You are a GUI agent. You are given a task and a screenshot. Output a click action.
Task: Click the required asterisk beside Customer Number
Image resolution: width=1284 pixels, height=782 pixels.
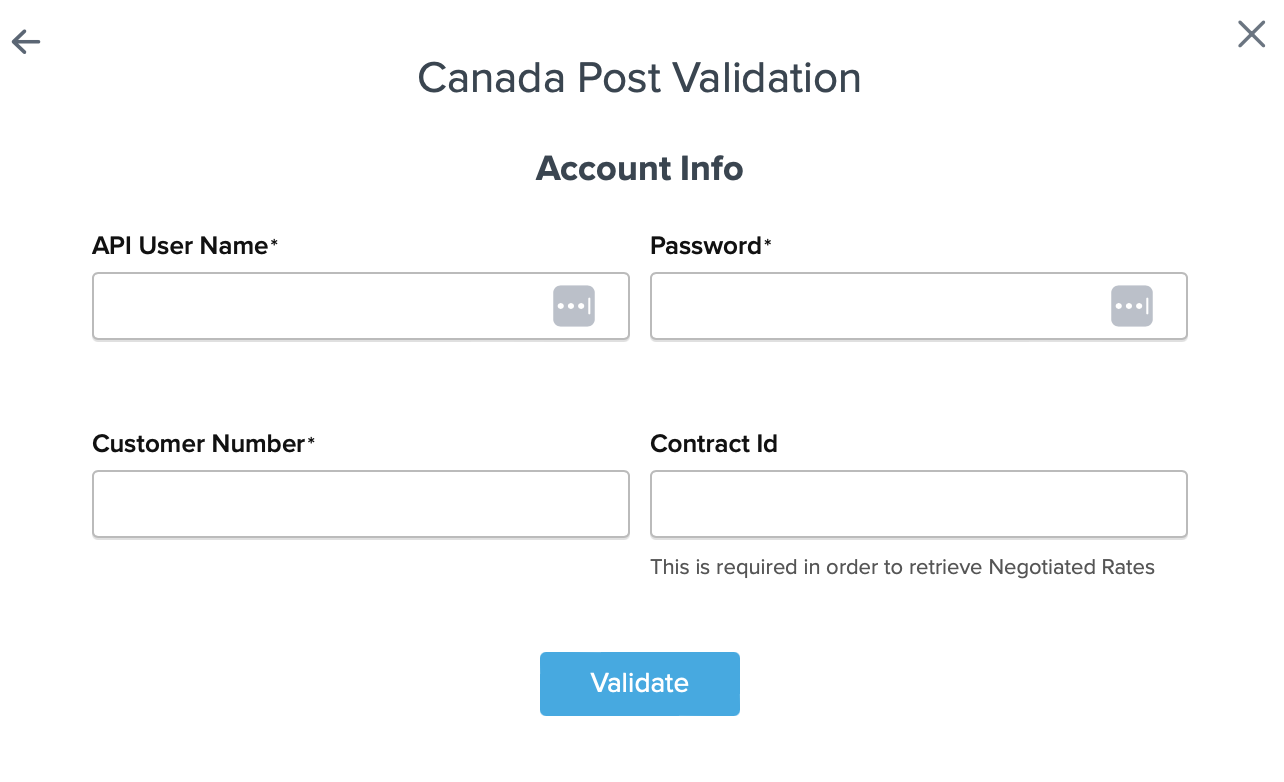[x=311, y=441]
